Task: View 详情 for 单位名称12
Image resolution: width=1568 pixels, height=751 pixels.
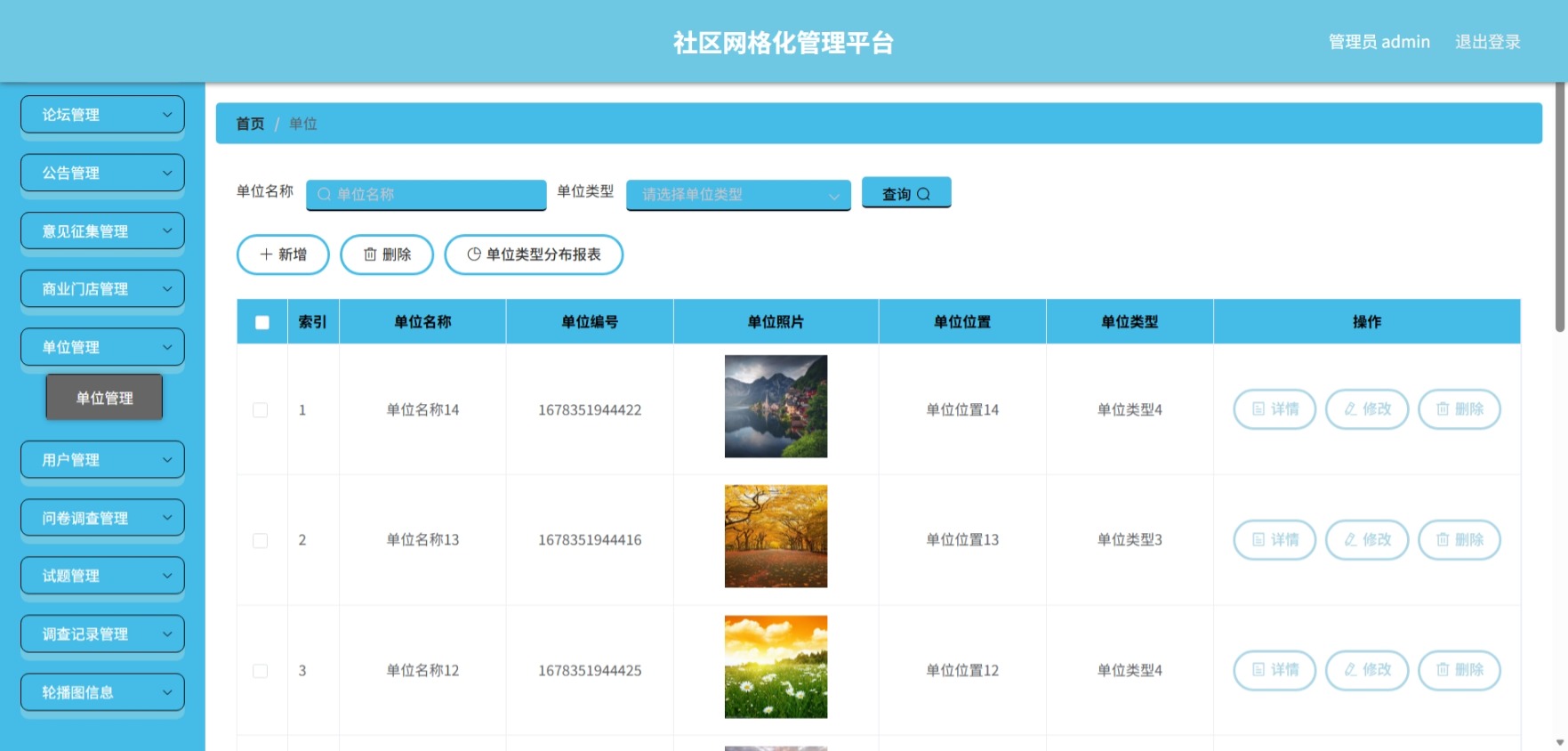Action: pos(1275,670)
